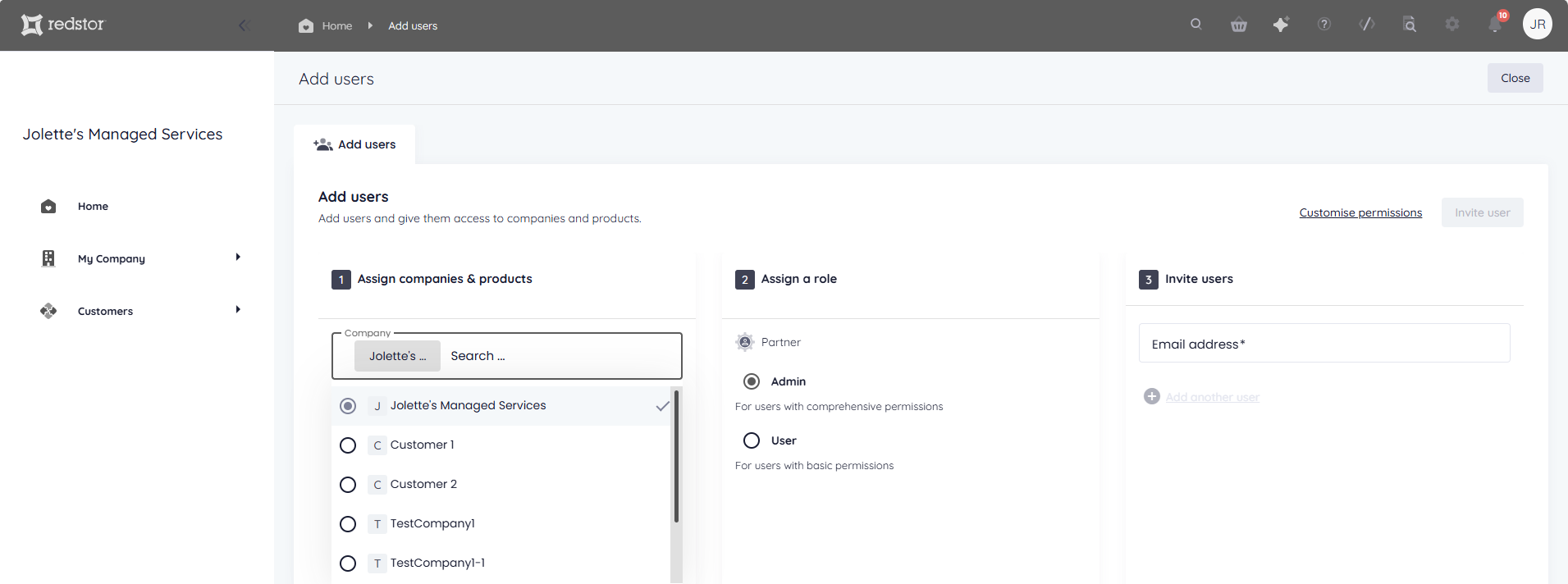Click the Email address input field
This screenshot has height=584, width=1568.
(x=1324, y=343)
